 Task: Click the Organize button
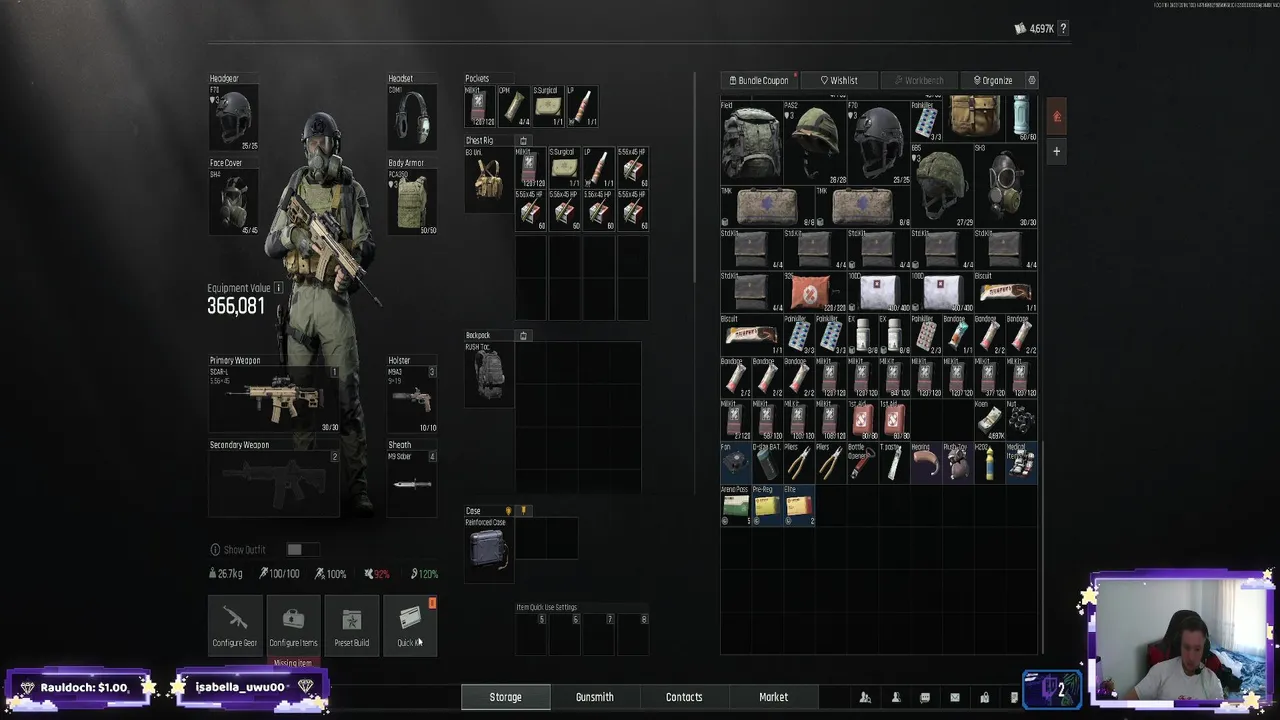[993, 80]
